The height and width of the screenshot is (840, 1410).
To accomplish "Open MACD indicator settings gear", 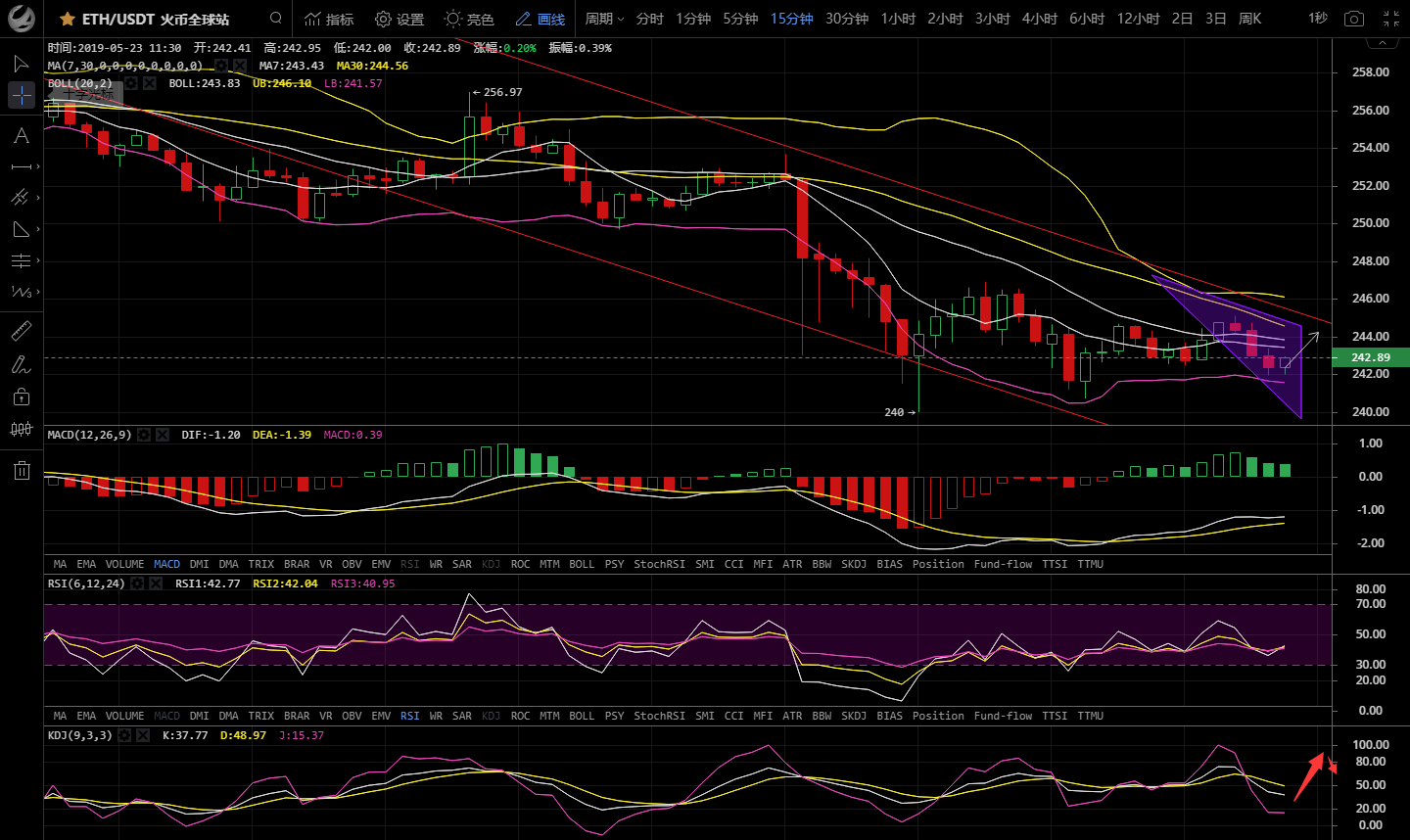I will point(144,435).
